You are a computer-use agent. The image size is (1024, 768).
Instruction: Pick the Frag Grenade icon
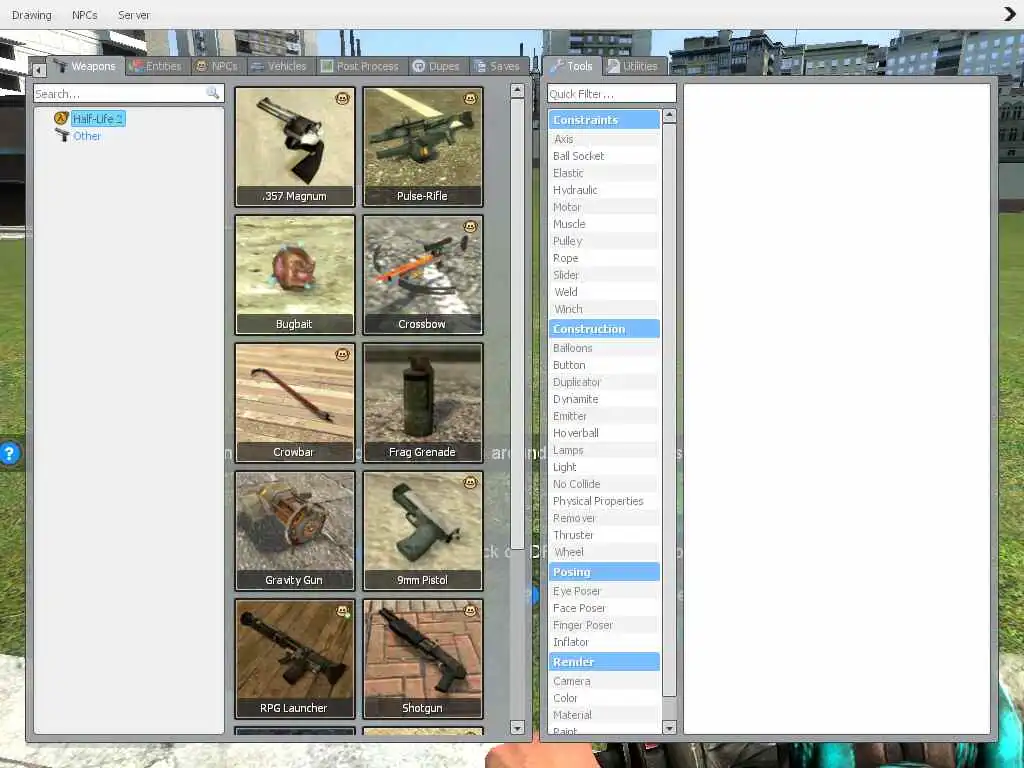pos(423,403)
